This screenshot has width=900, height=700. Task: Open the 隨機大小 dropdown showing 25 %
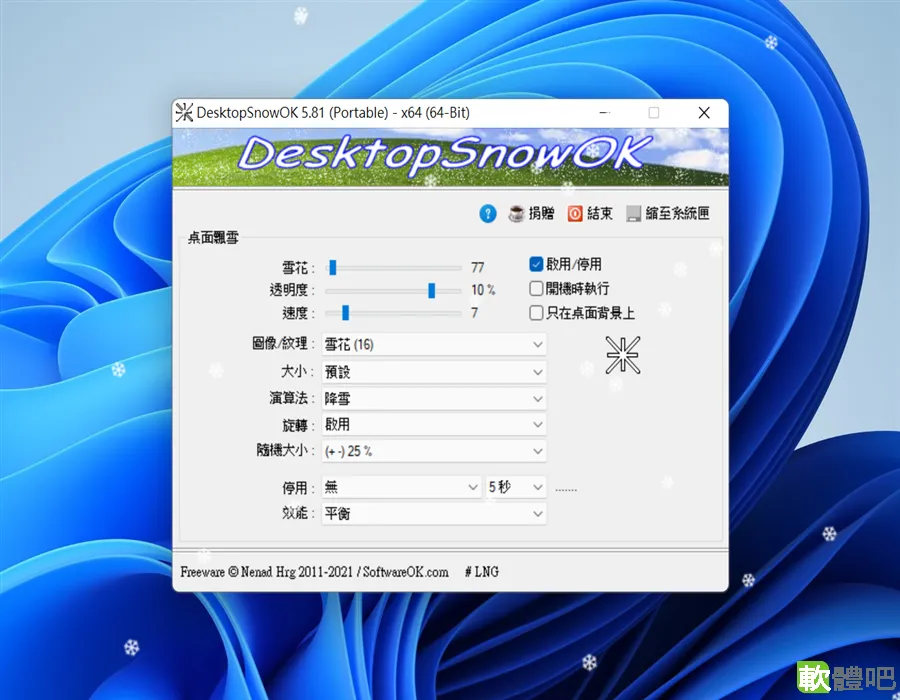pos(434,451)
